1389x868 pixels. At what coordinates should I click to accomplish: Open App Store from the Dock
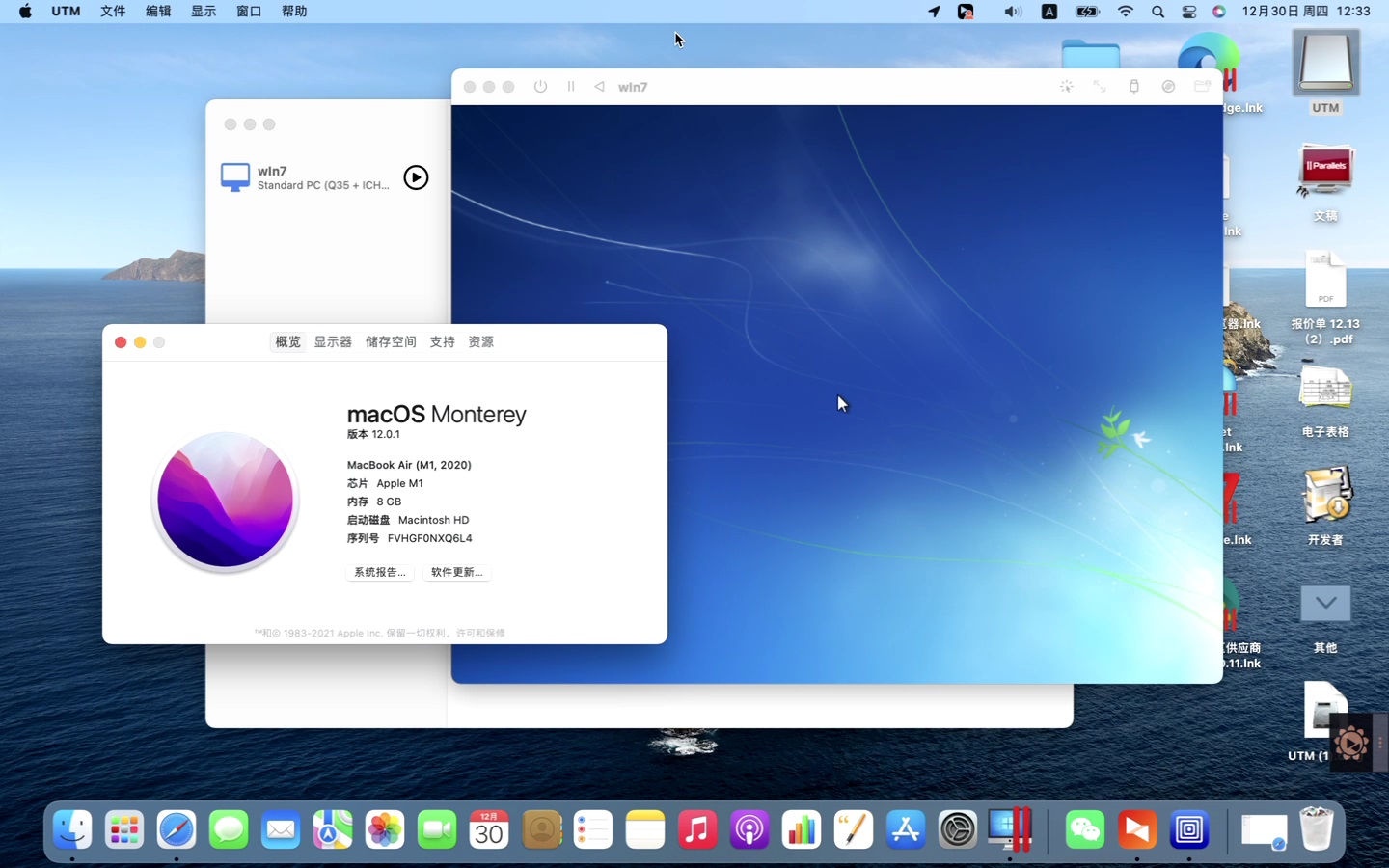[906, 829]
